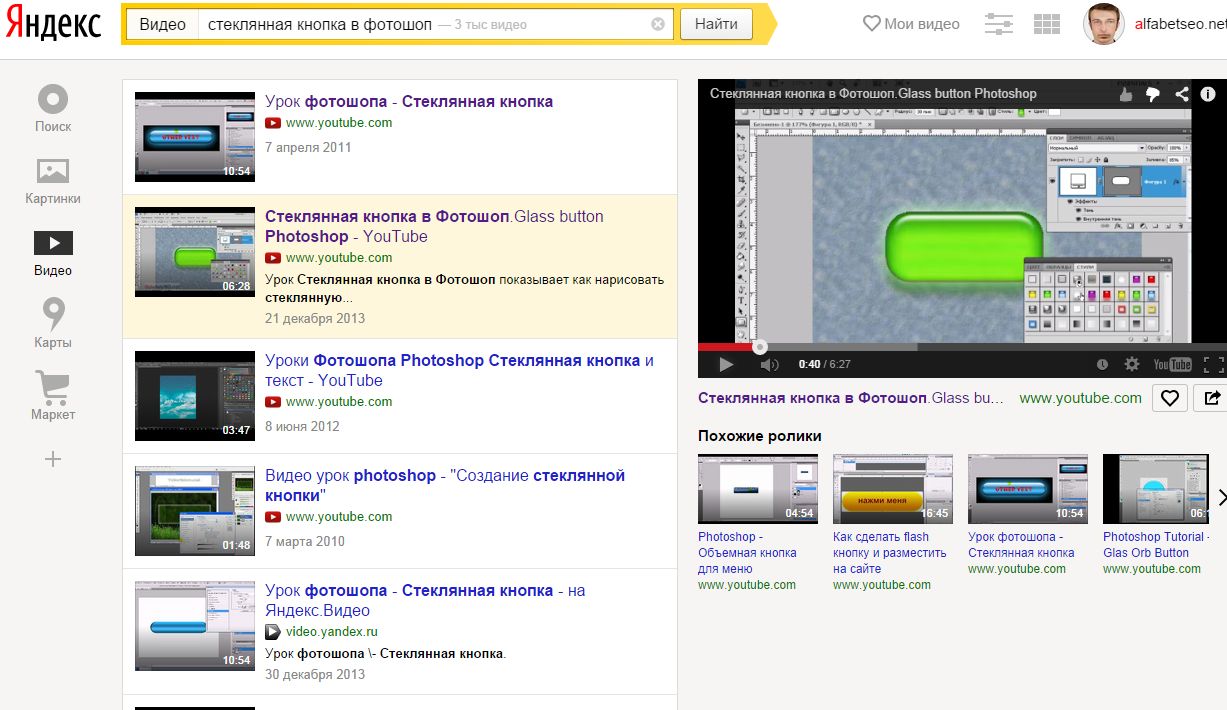Click the video progress bar scrubber
Screen dimensions: 1227x710
coord(760,347)
